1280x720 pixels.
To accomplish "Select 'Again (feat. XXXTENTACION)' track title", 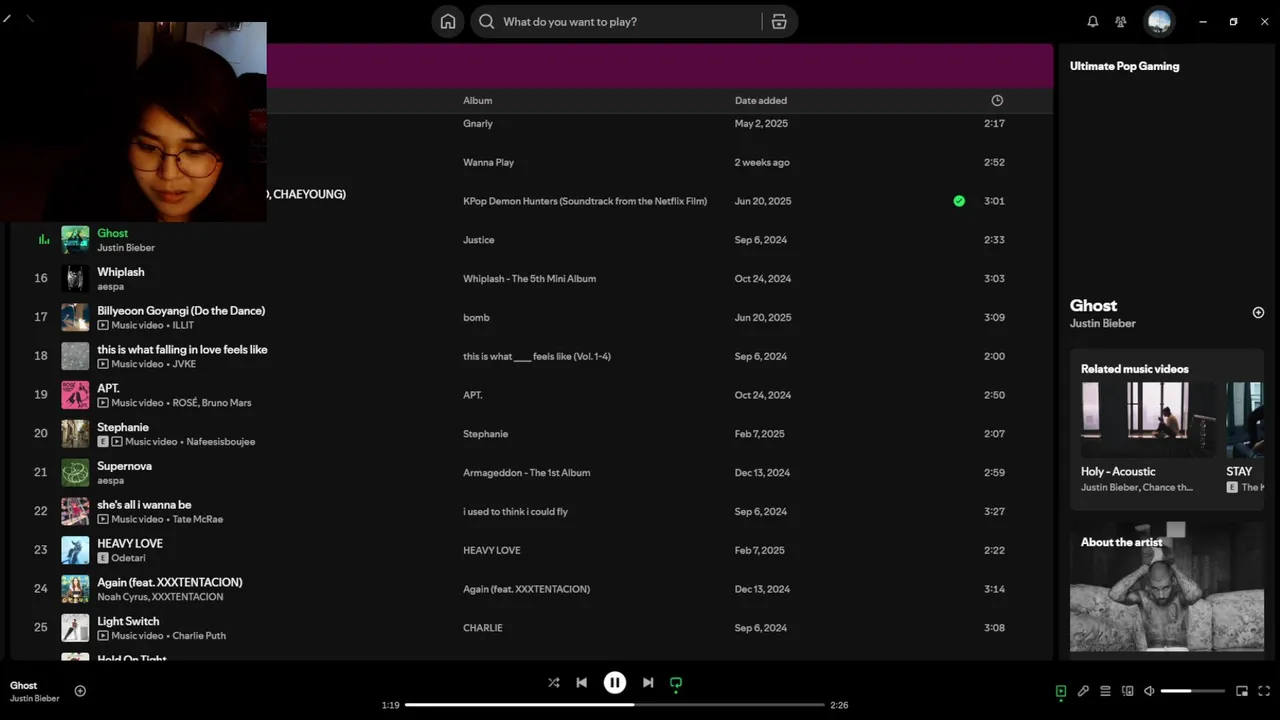I will (x=170, y=582).
